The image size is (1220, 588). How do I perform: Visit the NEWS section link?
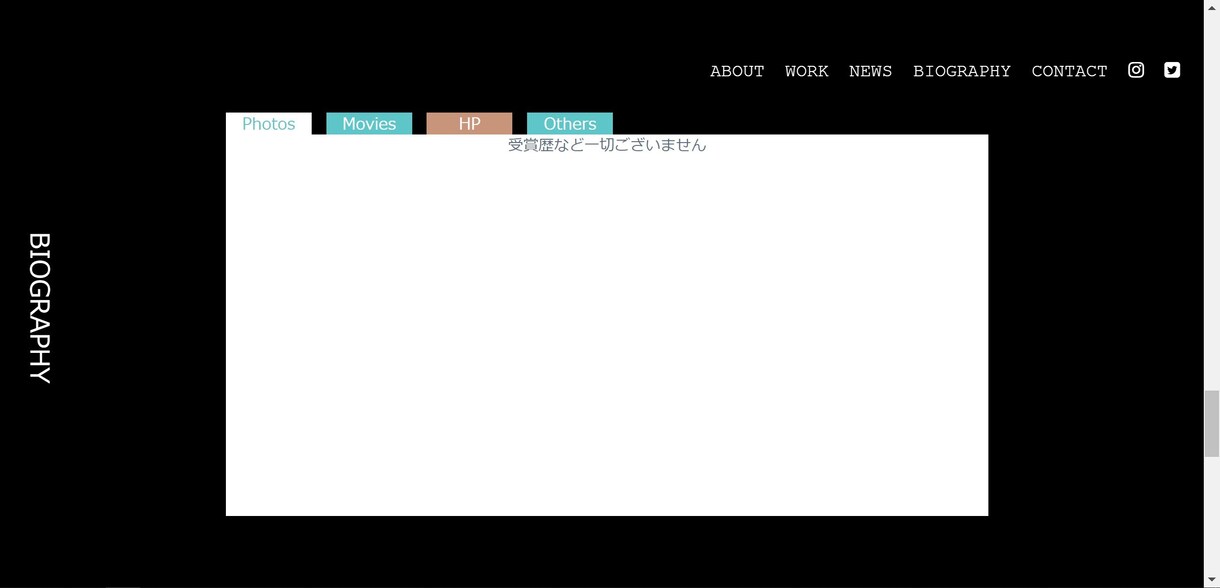point(870,71)
